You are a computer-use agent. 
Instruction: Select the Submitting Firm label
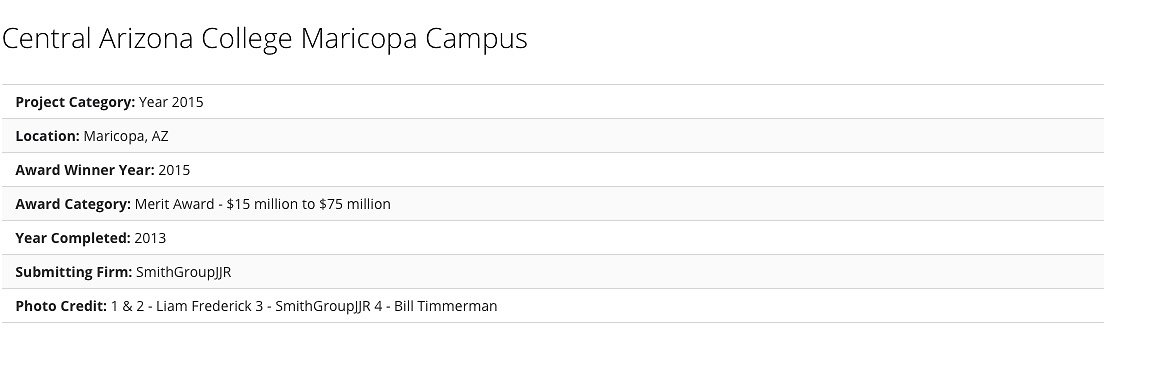pyautogui.click(x=74, y=272)
